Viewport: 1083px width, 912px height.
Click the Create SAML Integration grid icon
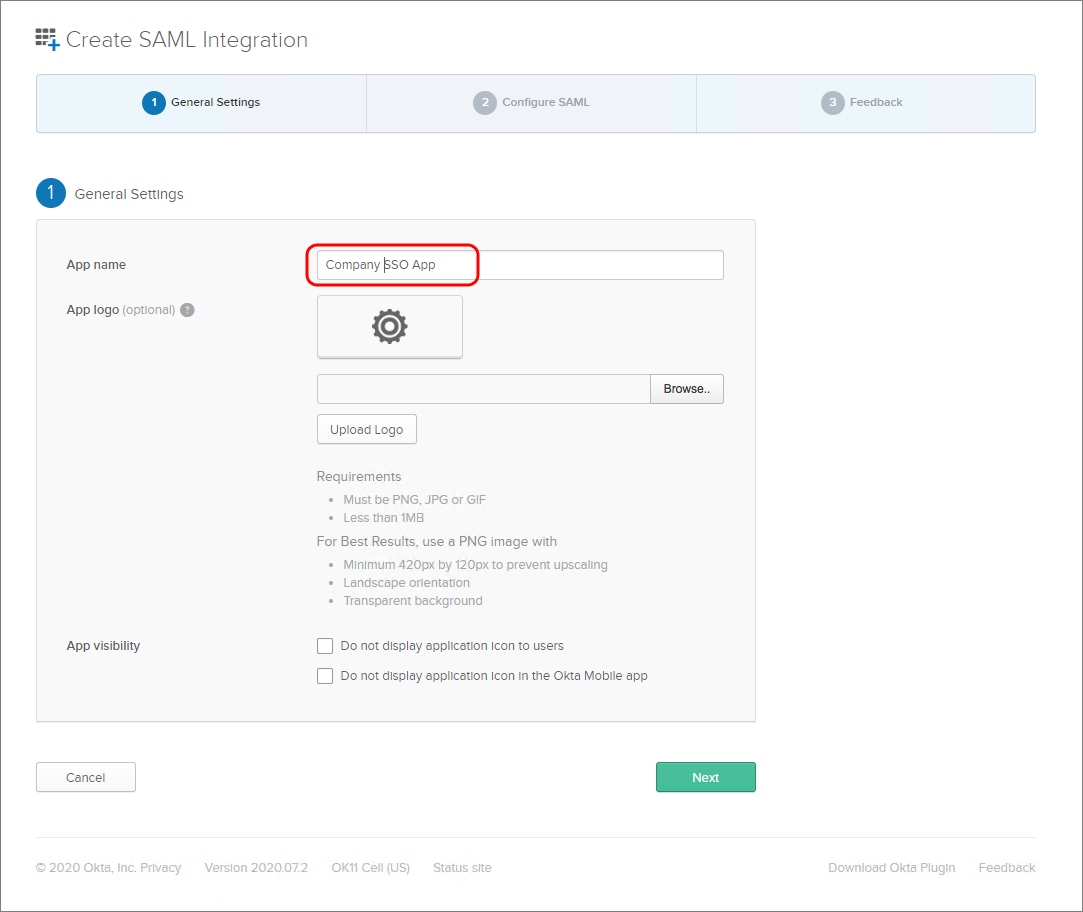tap(47, 40)
